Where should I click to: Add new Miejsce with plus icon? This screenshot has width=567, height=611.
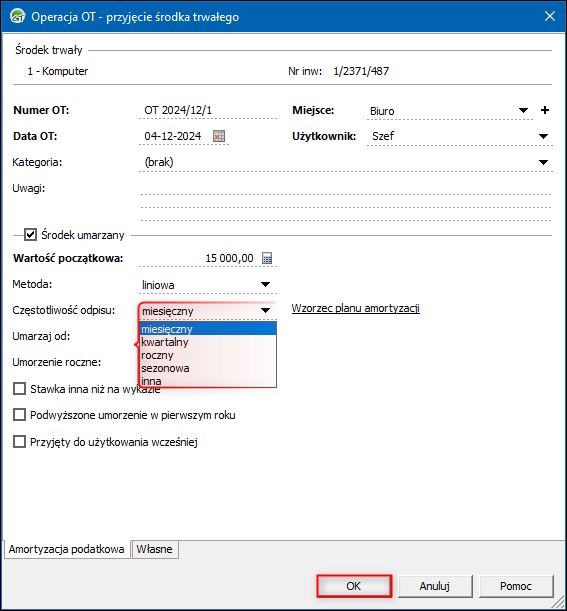545,110
